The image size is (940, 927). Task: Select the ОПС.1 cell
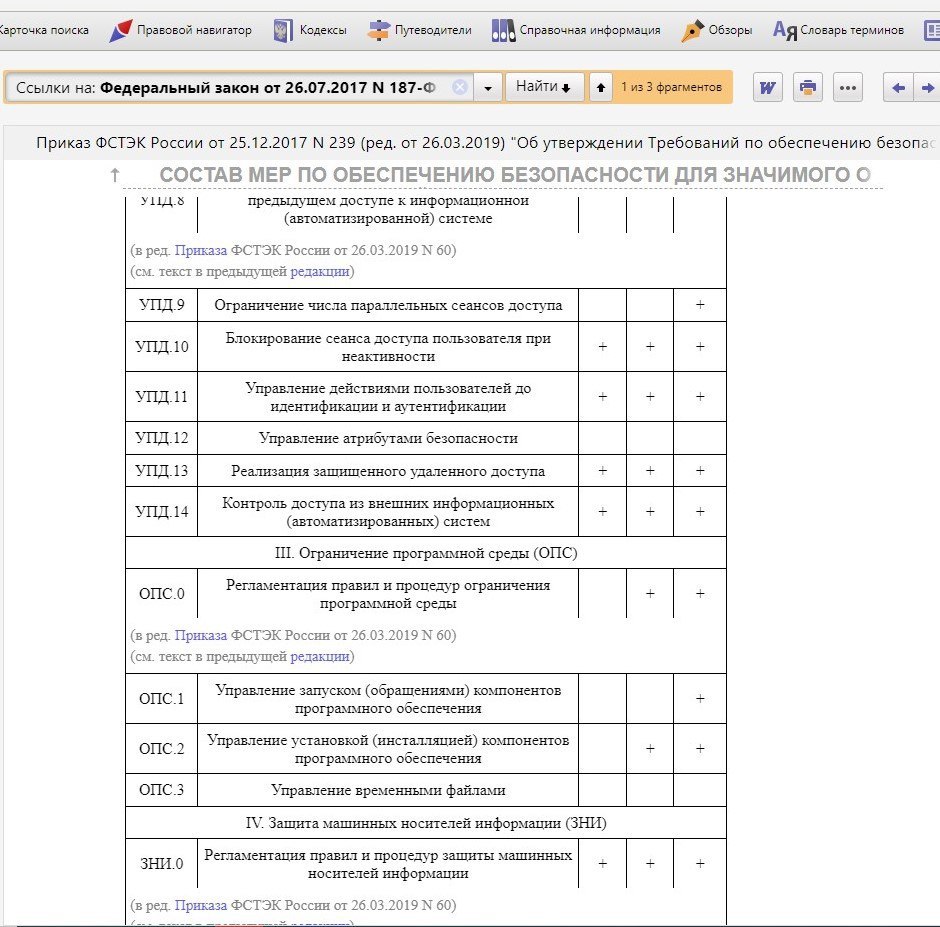pyautogui.click(x=162, y=699)
